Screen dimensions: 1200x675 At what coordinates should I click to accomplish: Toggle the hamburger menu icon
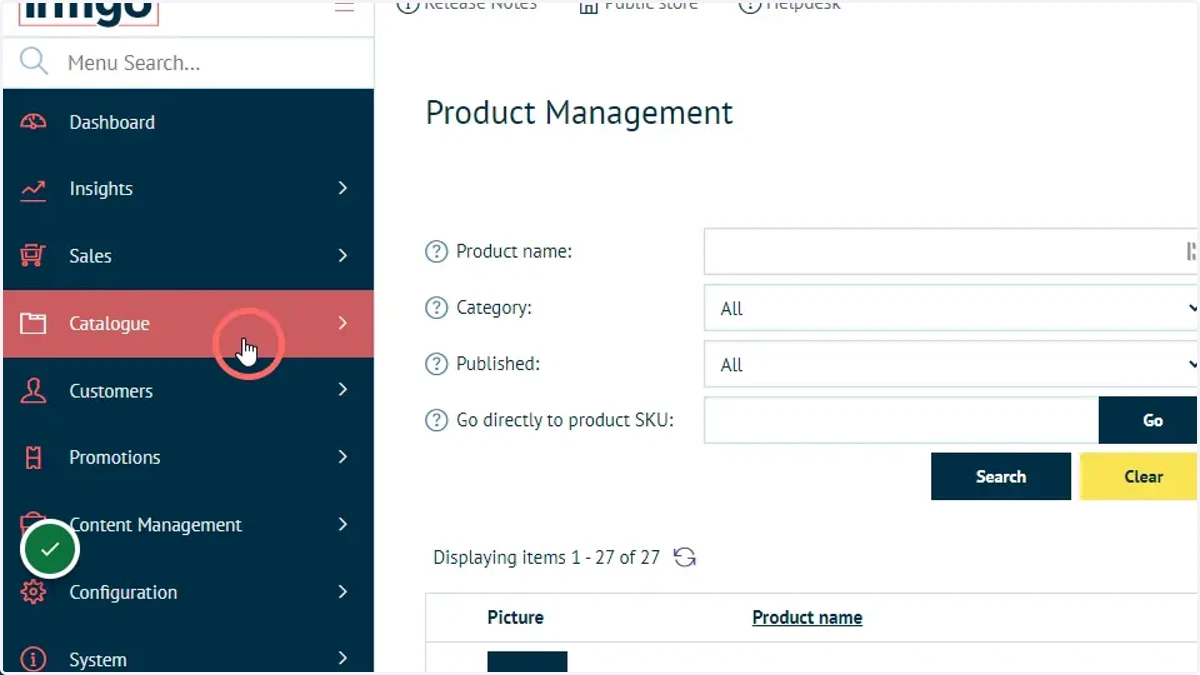click(x=344, y=5)
